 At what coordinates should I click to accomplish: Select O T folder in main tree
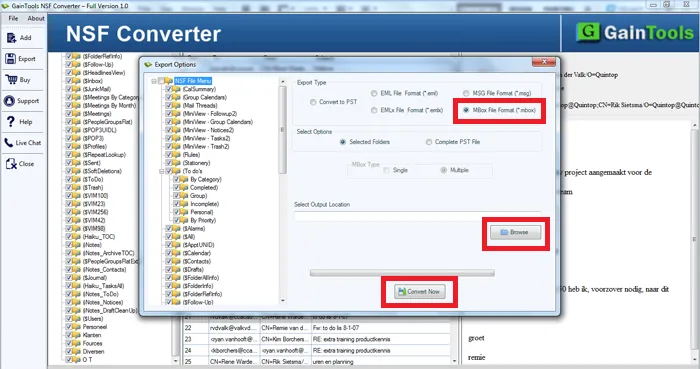(87, 359)
